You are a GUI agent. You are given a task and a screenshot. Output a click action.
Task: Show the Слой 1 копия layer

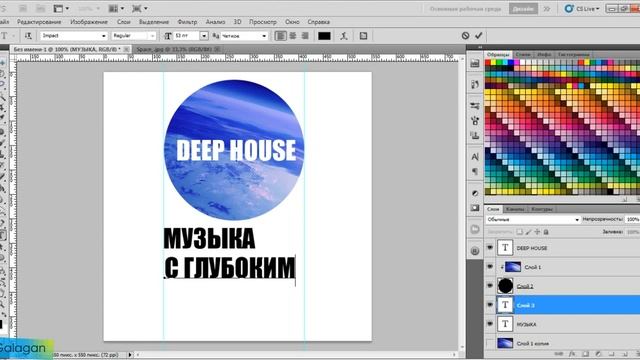(490, 343)
